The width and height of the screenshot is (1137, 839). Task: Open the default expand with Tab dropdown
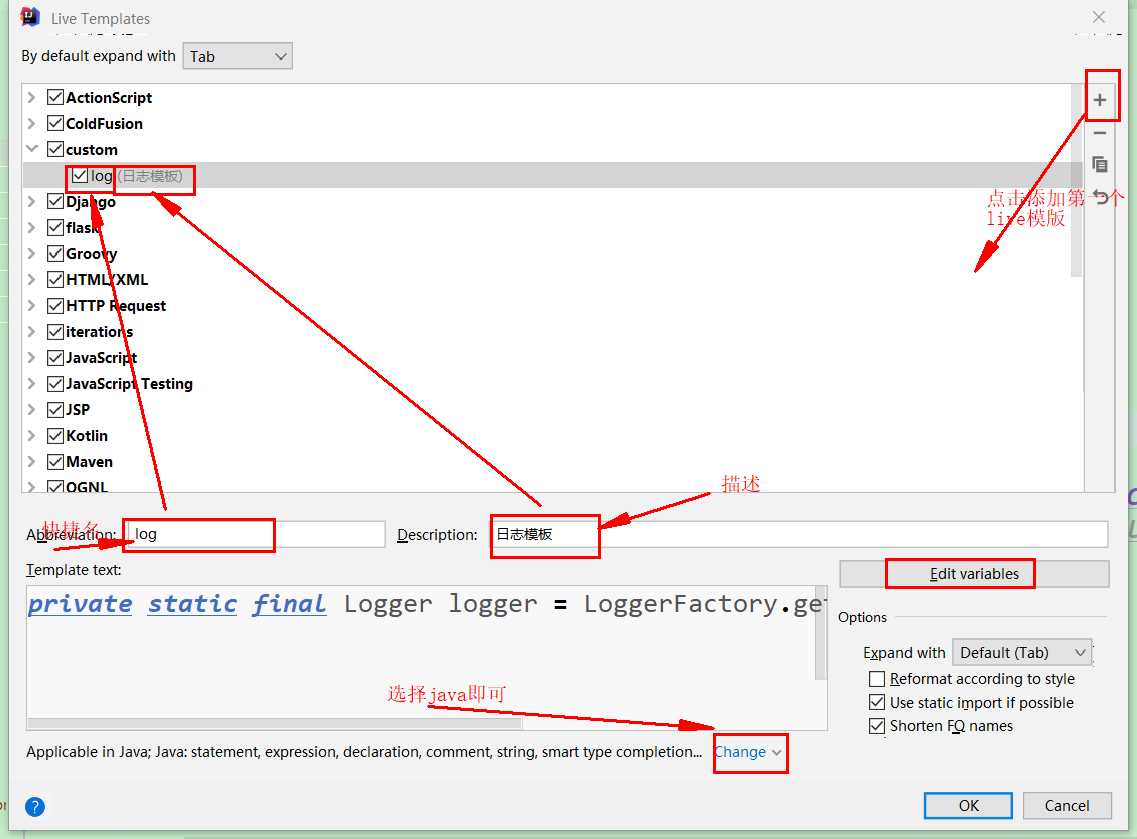(x=237, y=56)
